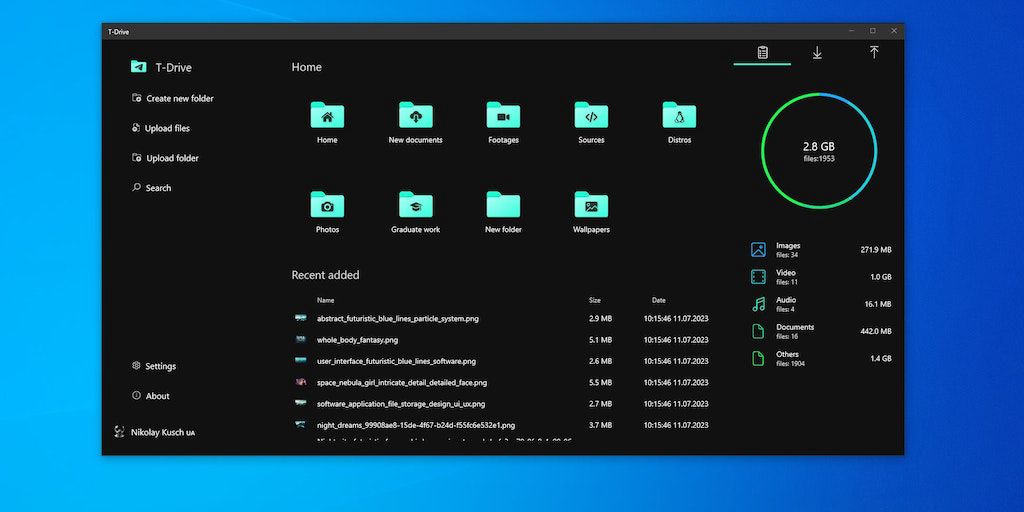Click the Settings gear icon
Screen dimensions: 1024x512
(x=136, y=366)
